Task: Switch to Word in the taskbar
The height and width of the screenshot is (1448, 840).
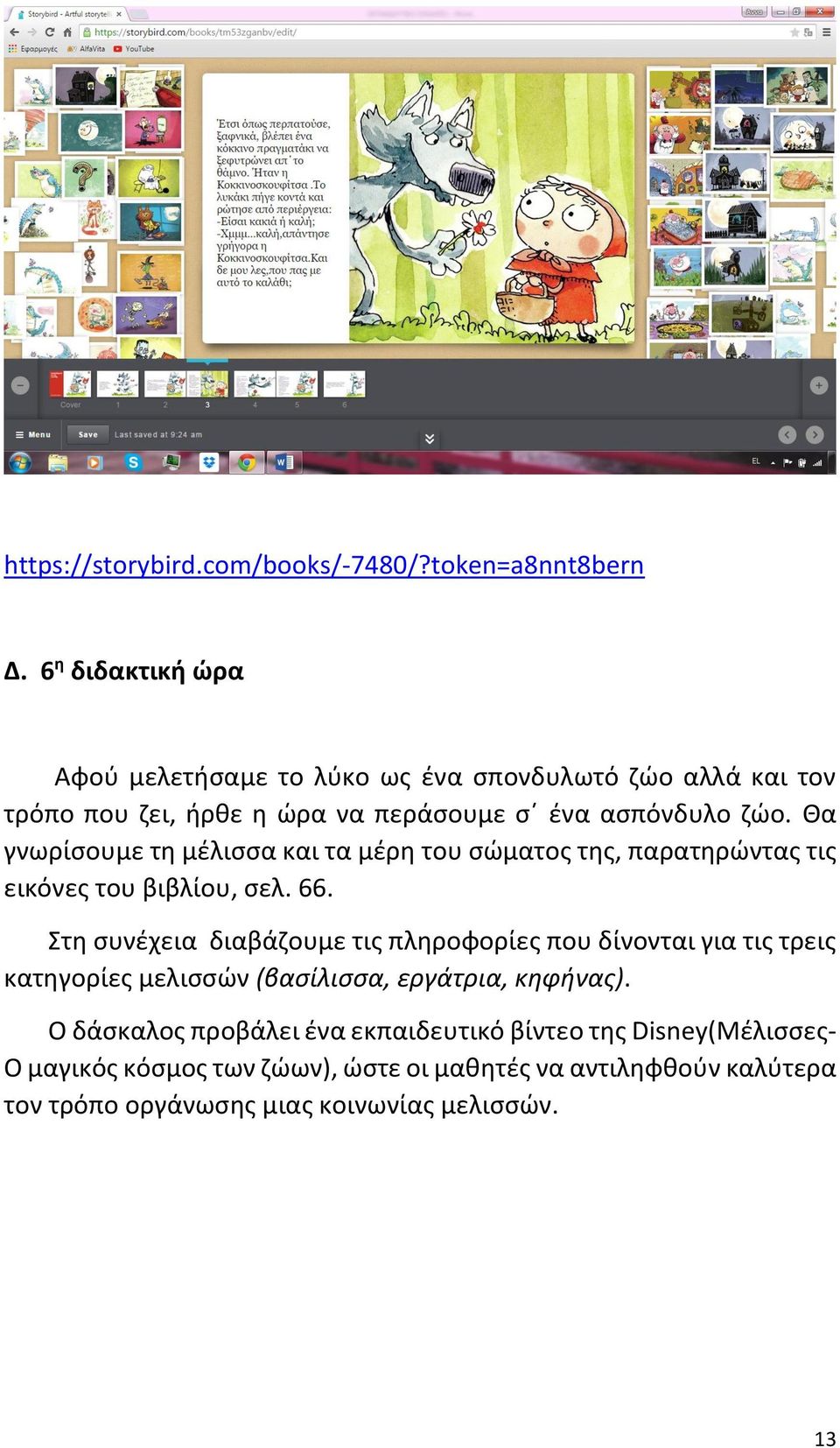Action: (284, 462)
